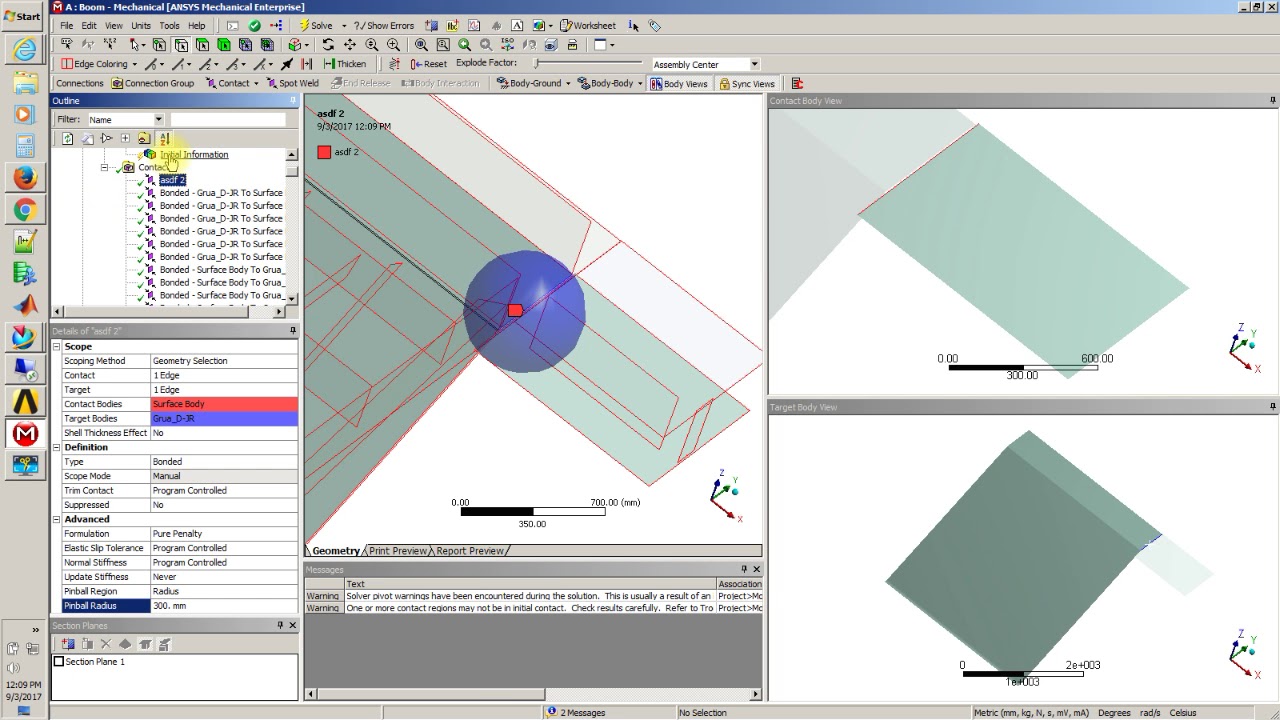Click the Spot Weld button
The image size is (1280, 720).
click(x=292, y=84)
